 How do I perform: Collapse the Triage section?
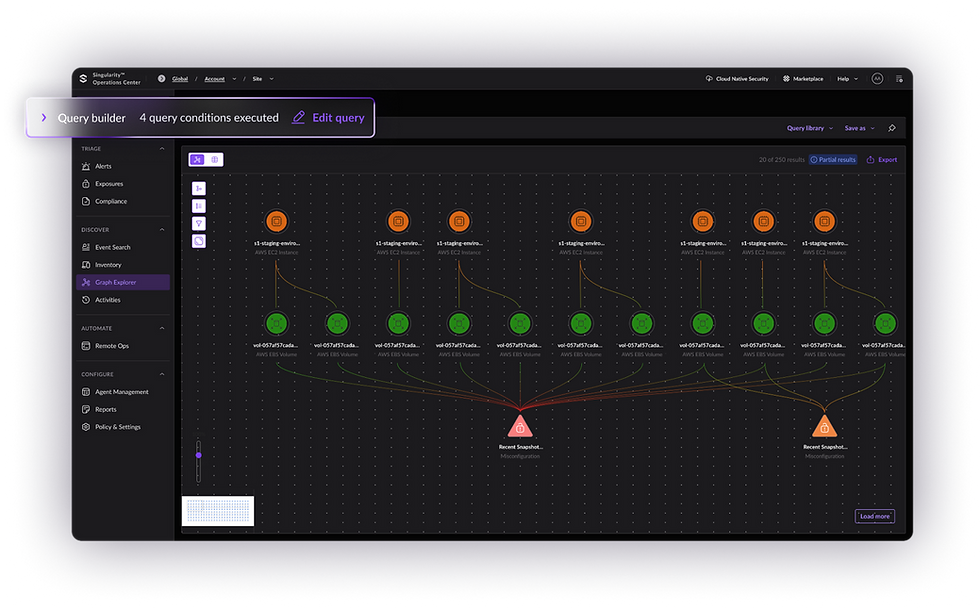(x=162, y=149)
